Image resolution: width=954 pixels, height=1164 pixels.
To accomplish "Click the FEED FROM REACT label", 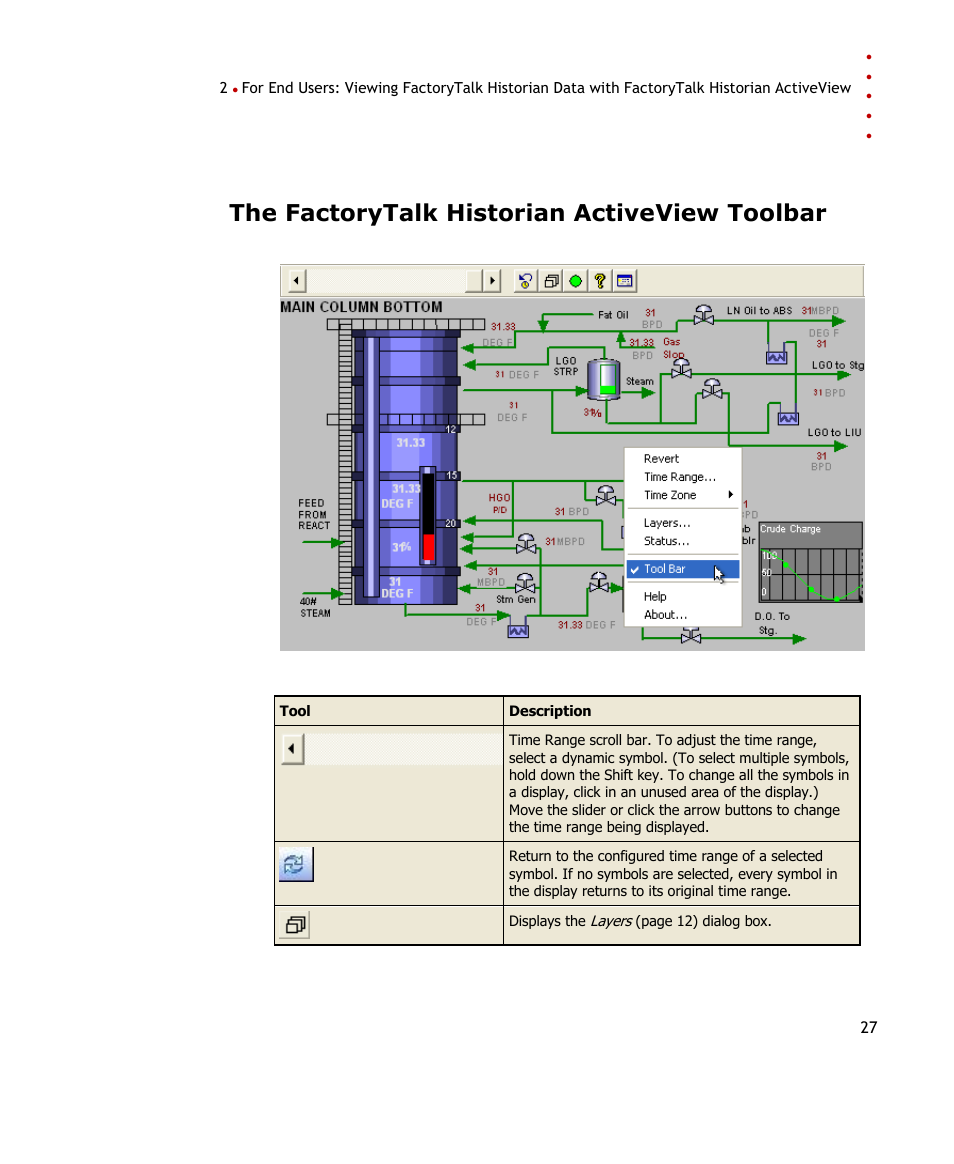I will [314, 514].
